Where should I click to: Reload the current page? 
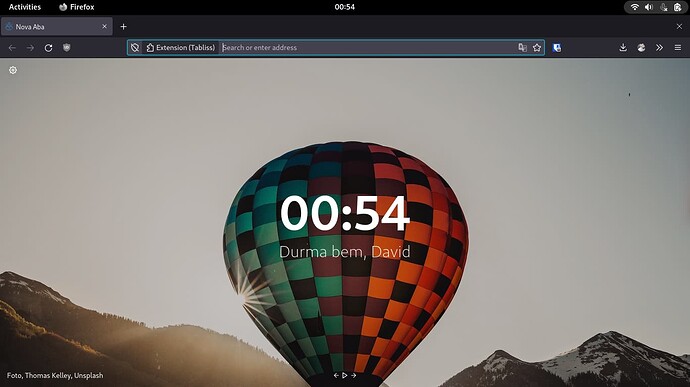pos(48,48)
